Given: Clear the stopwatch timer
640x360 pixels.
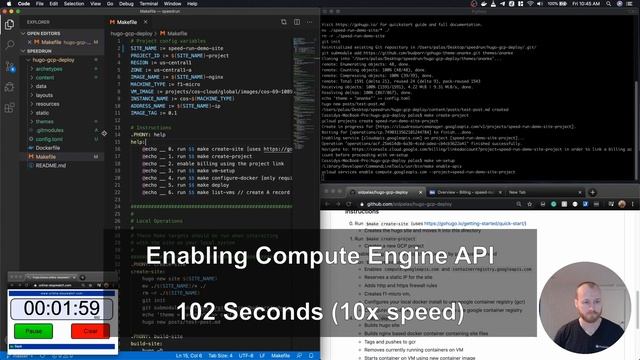Looking at the screenshot, I should [90, 331].
